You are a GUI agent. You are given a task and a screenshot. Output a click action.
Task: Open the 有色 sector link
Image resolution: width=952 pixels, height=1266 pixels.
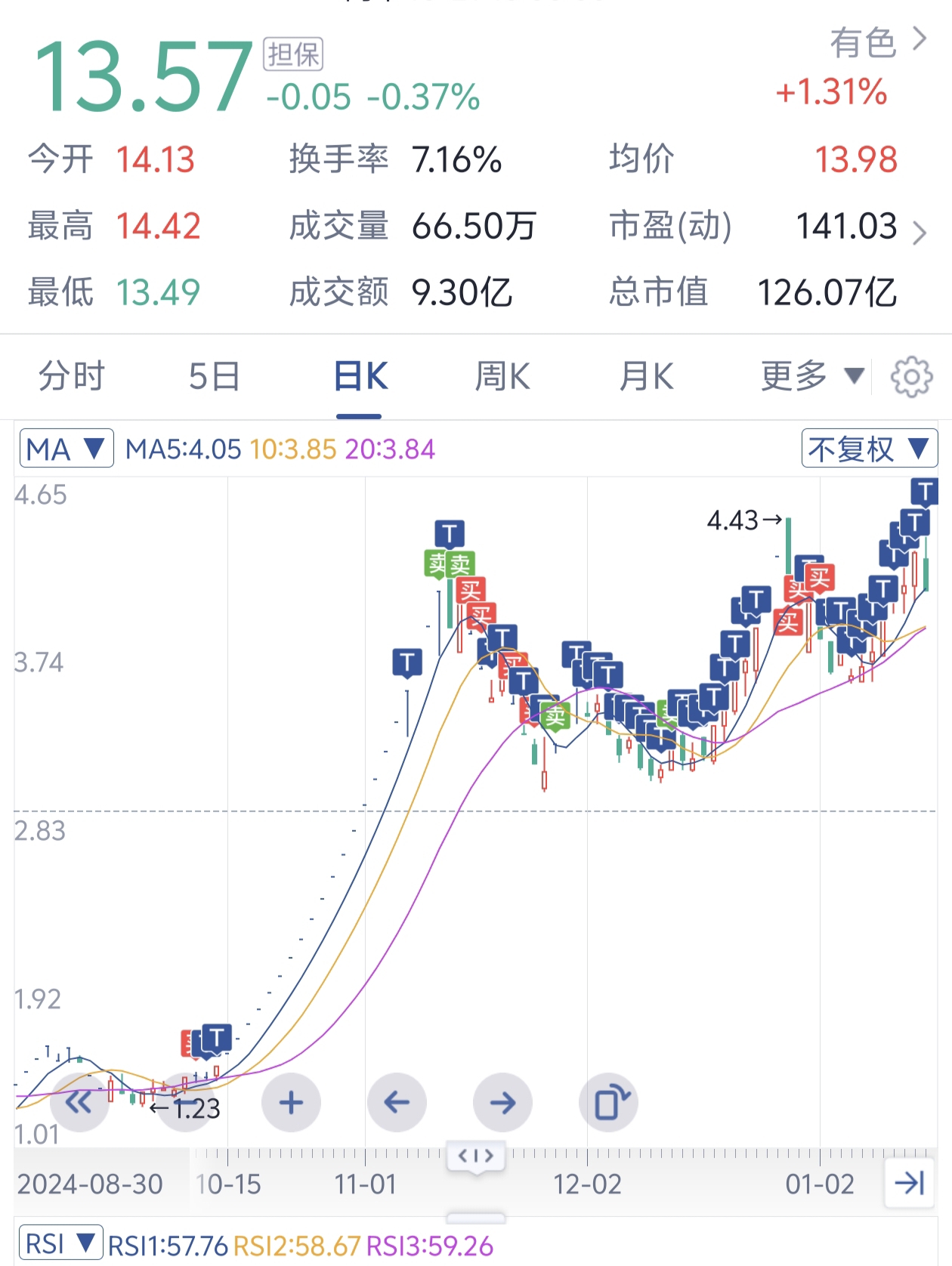tap(878, 42)
